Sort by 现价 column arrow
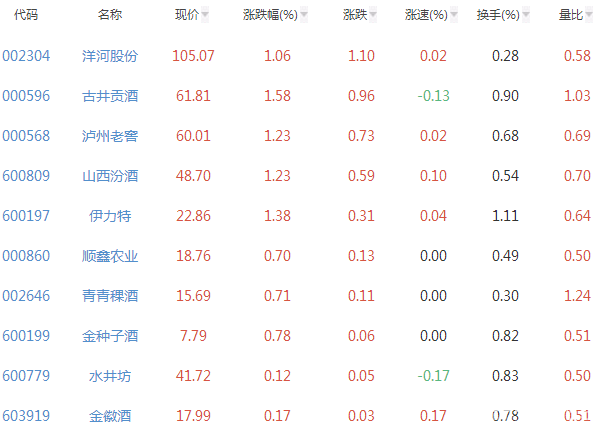 pos(205,15)
